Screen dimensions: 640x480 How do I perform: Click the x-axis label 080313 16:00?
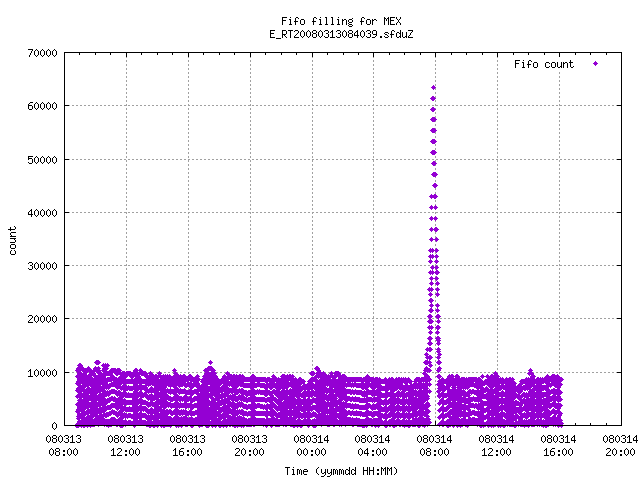pos(187,446)
